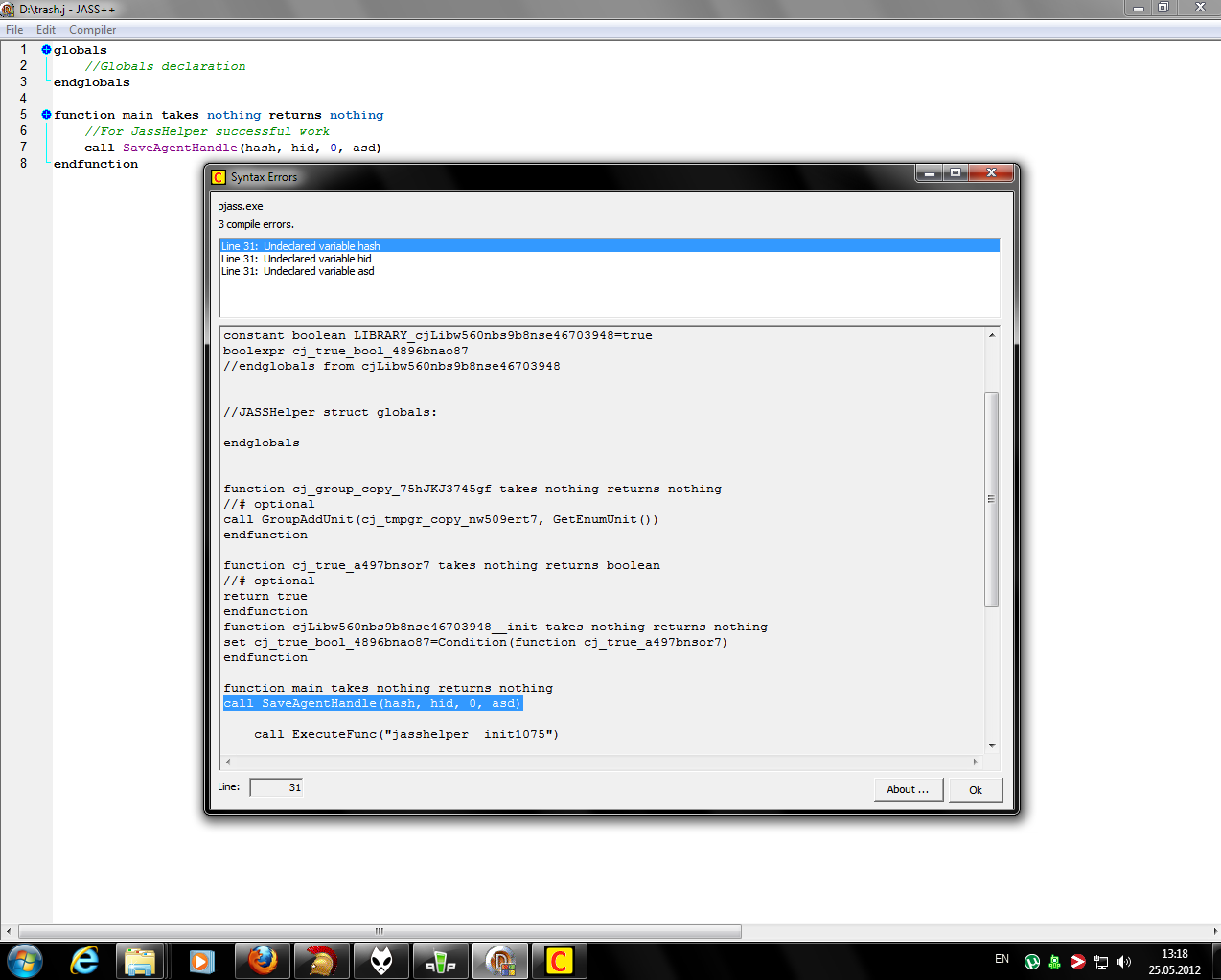Click line number 7 in editor gutter
This screenshot has width=1221, height=980.
click(x=24, y=147)
